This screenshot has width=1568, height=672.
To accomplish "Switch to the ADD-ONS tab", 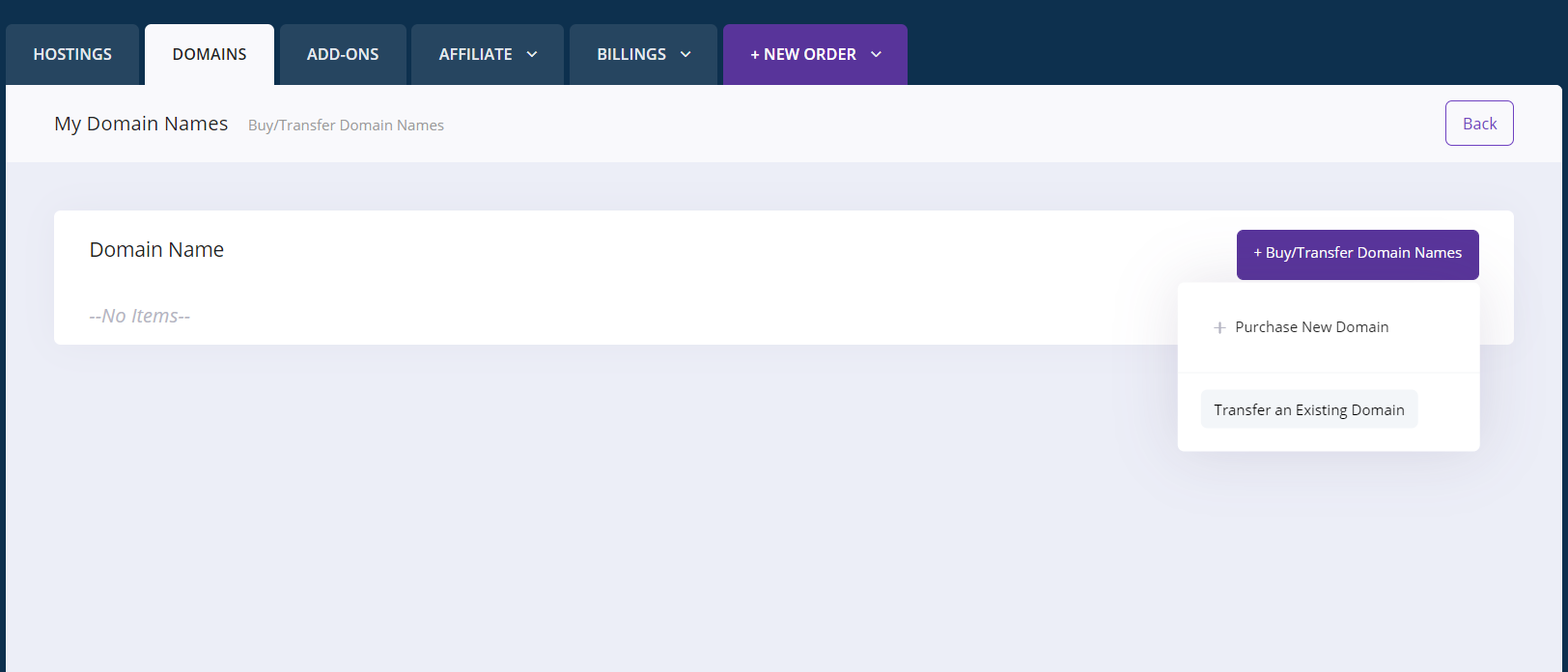I will pyautogui.click(x=343, y=54).
